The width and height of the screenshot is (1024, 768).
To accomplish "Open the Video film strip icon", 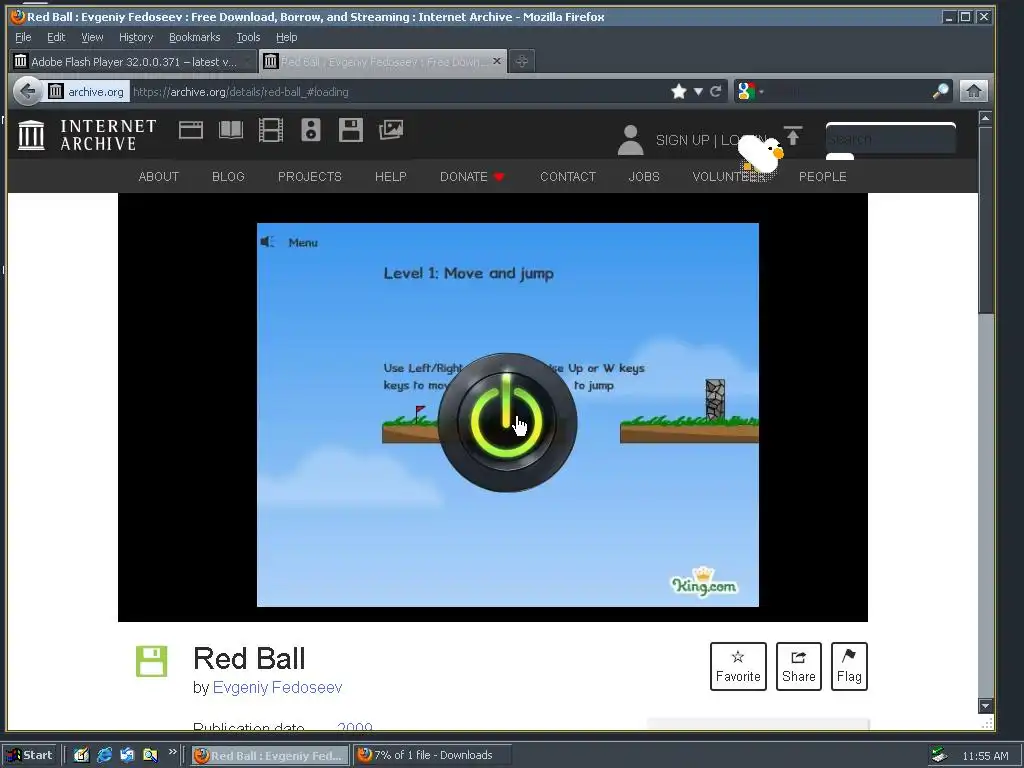I will tap(270, 130).
